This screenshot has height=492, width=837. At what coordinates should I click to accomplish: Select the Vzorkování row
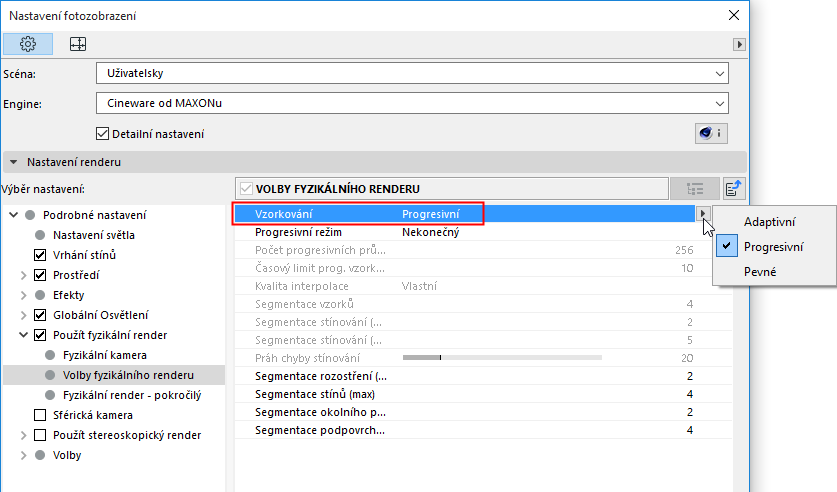[464, 214]
